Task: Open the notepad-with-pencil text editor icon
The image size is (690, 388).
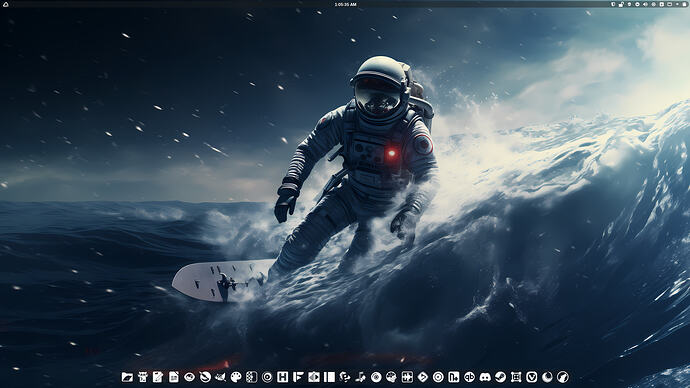Action: [158, 377]
